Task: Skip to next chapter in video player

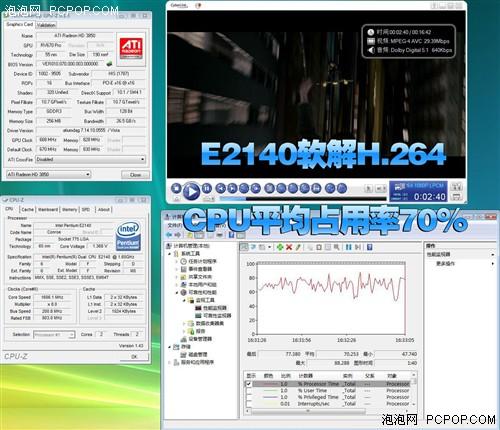Action: click(x=232, y=188)
